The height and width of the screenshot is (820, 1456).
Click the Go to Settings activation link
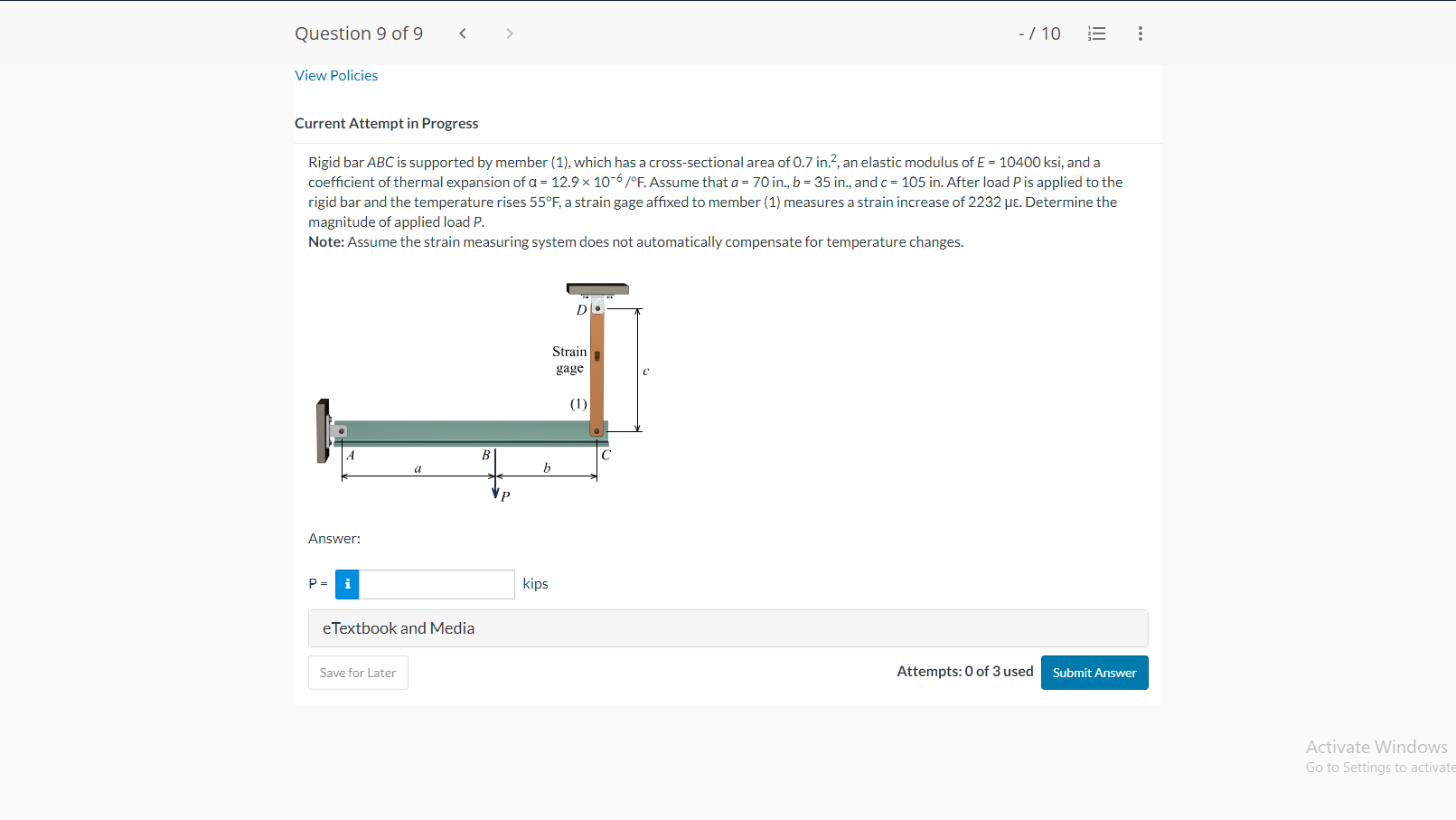click(1379, 767)
